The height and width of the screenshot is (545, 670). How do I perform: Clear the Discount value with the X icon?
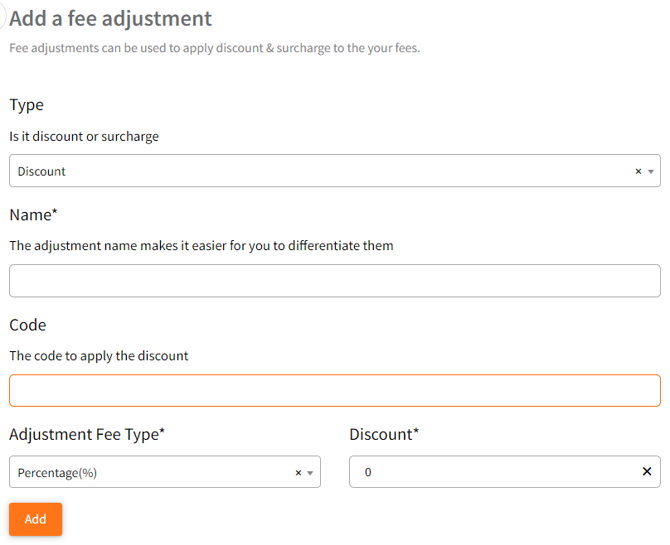pos(646,472)
